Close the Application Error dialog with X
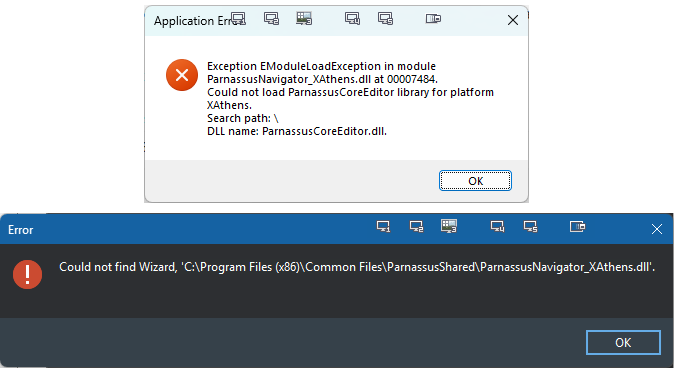 click(513, 20)
